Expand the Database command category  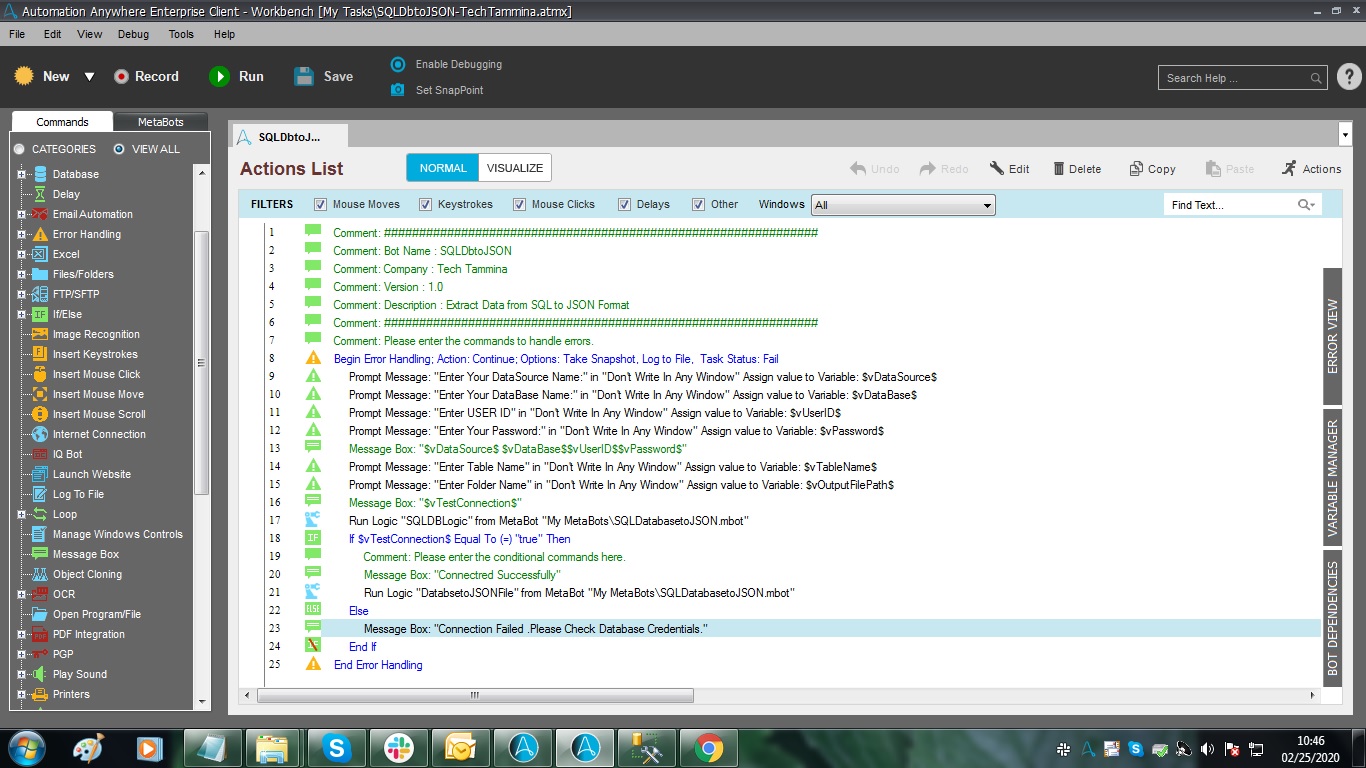coord(21,174)
